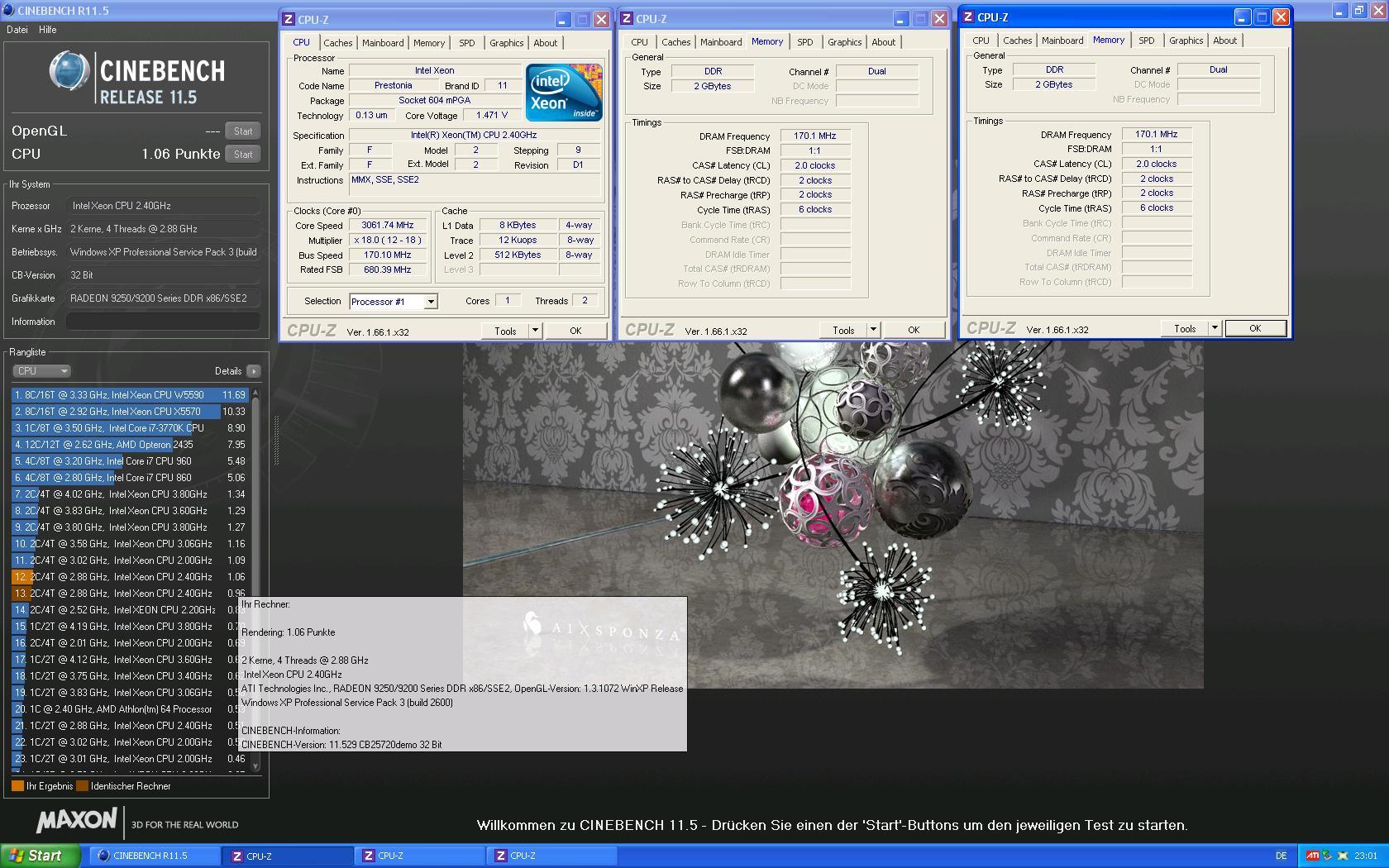The height and width of the screenshot is (868, 1389).
Task: Click the Grafikkarte RADEON 9250/9200 field
Action: [164, 298]
